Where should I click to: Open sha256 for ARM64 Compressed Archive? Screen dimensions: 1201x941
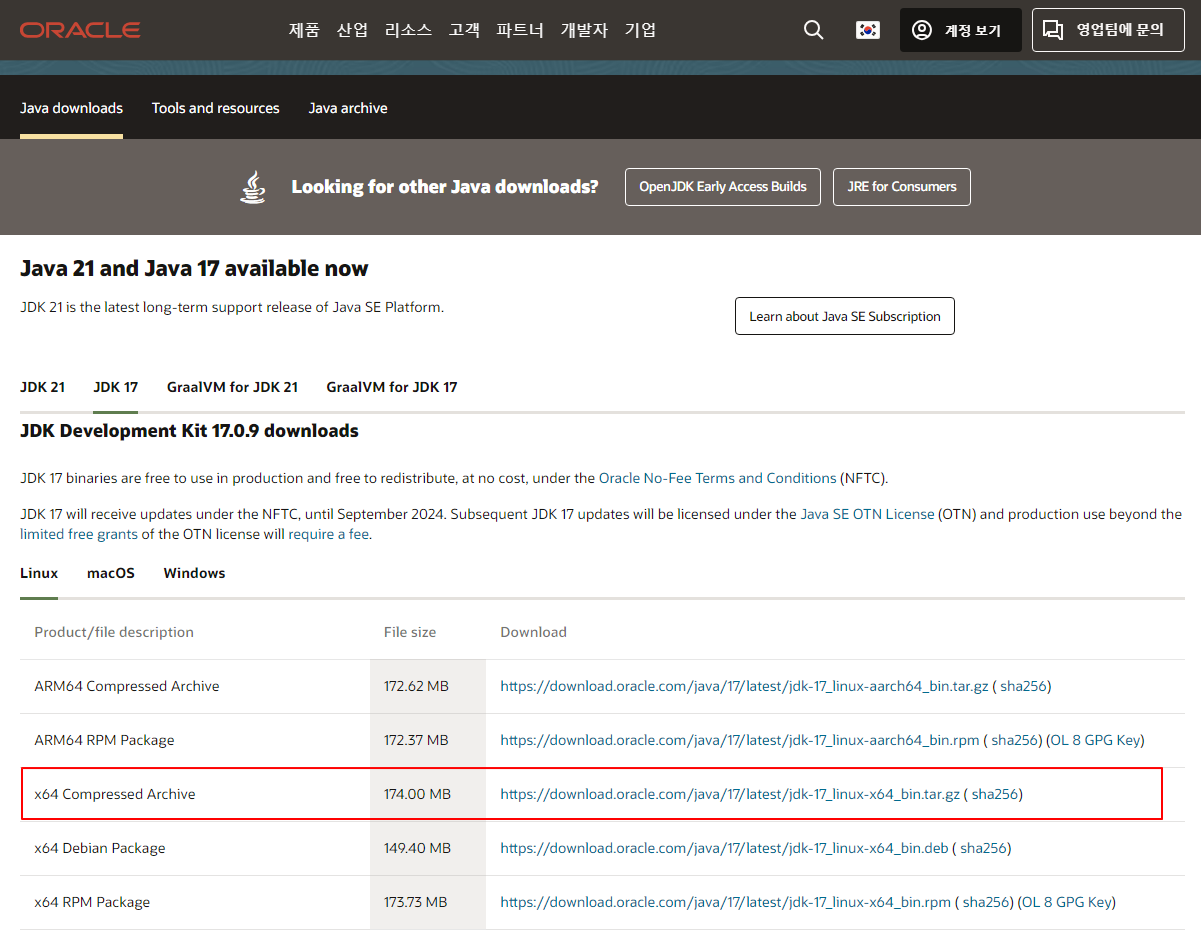pyautogui.click(x=1023, y=686)
